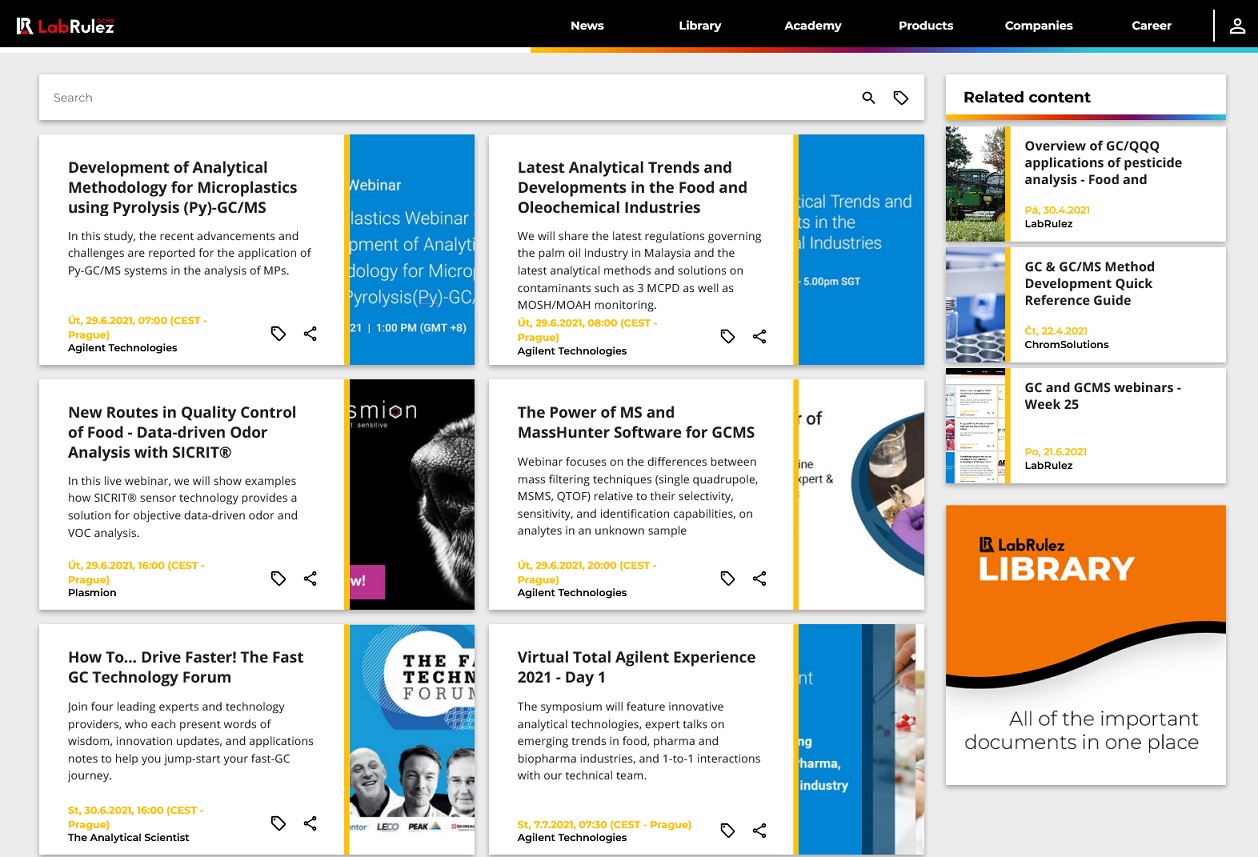Open the Companies menu
1258x857 pixels.
point(1039,26)
